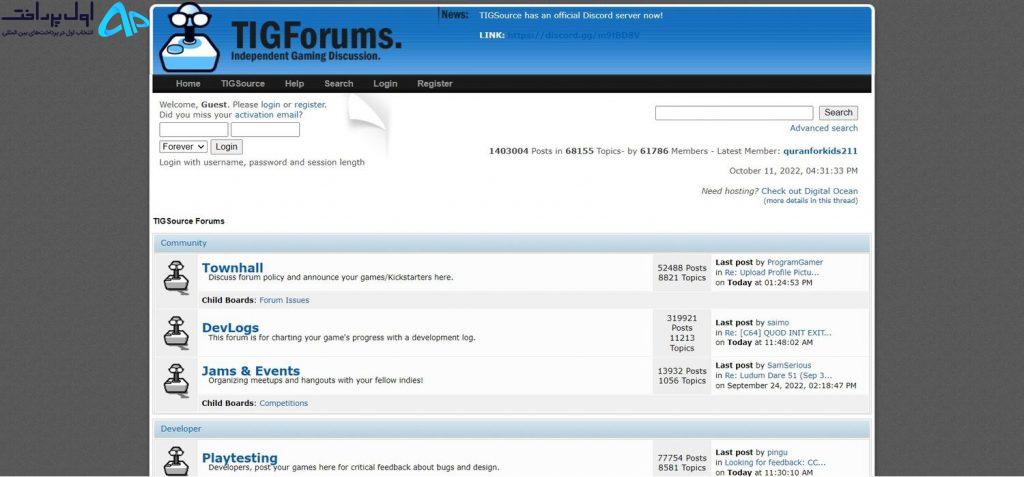Expand the Forever session length dropdown
1024x477 pixels.
click(184, 147)
